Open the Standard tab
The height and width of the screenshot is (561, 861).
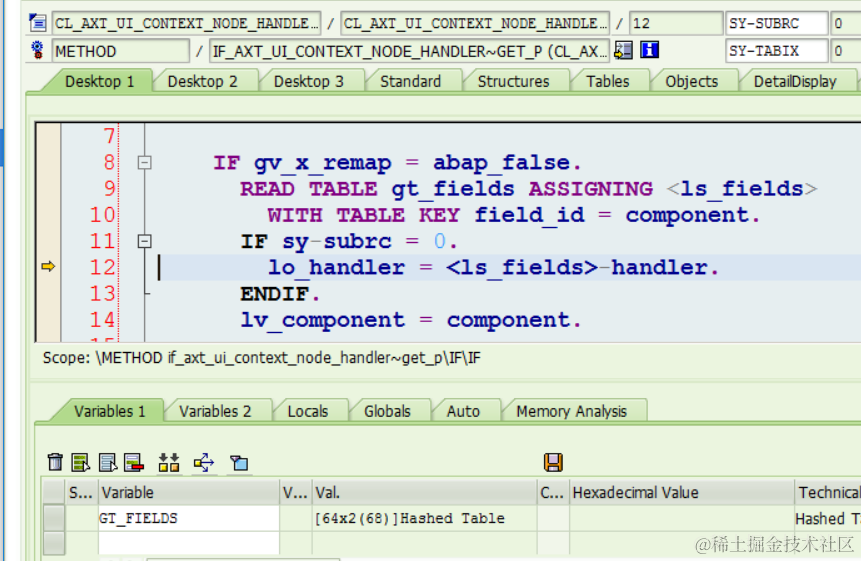(410, 81)
